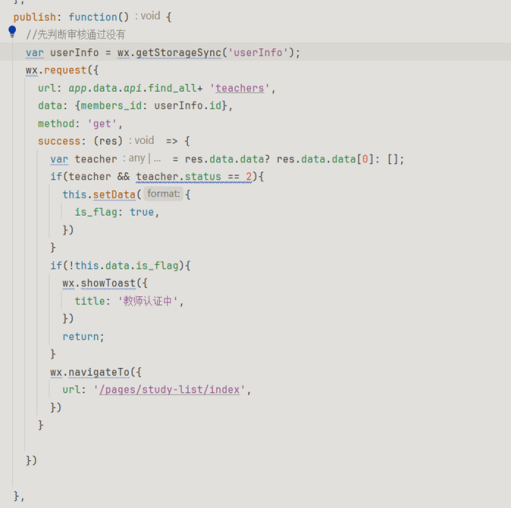Click the ': void' hint after (res)
511x508 pixels.
pyautogui.click(x=142, y=140)
